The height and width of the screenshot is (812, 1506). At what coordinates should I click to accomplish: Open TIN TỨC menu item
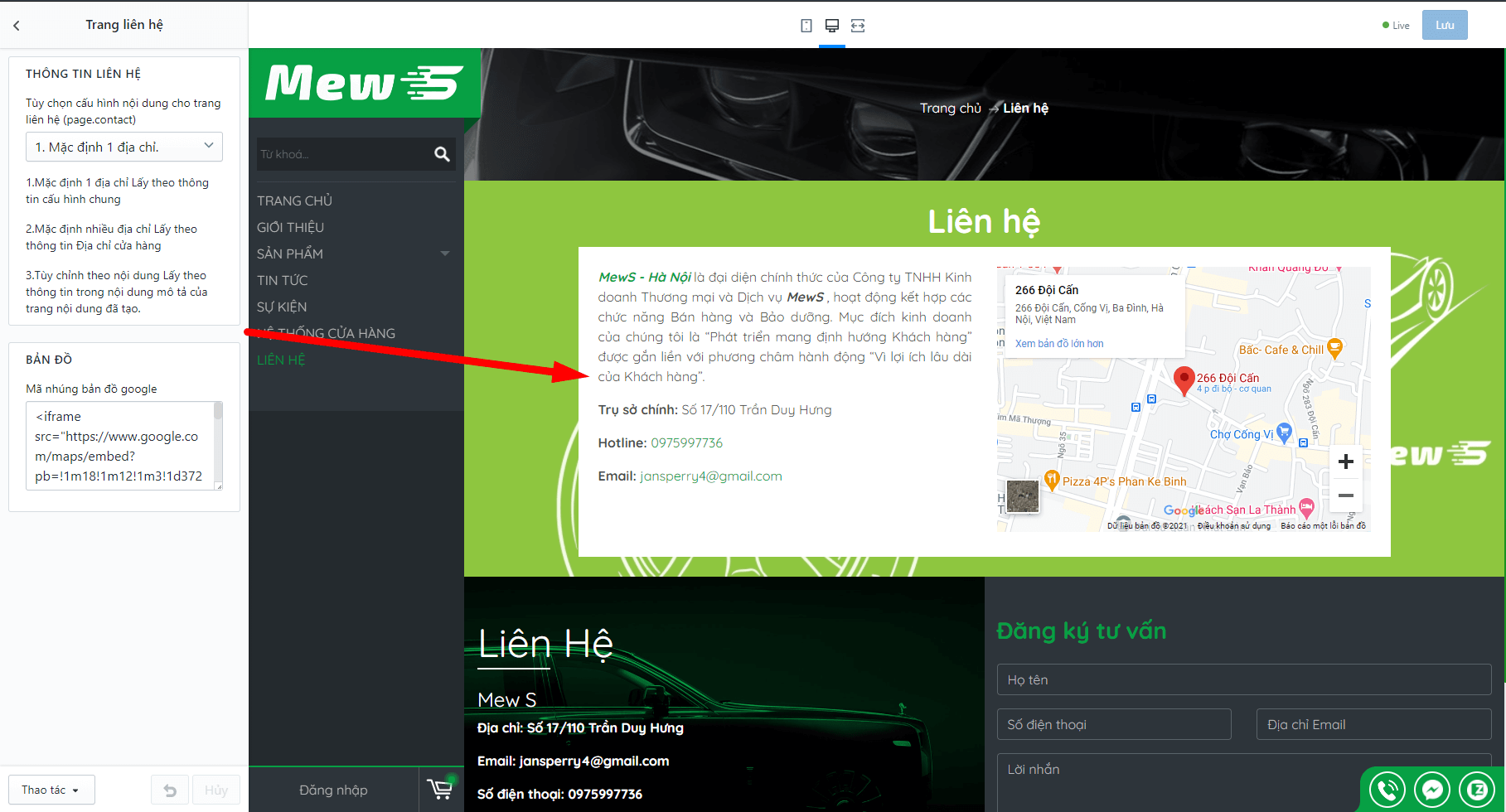(282, 280)
